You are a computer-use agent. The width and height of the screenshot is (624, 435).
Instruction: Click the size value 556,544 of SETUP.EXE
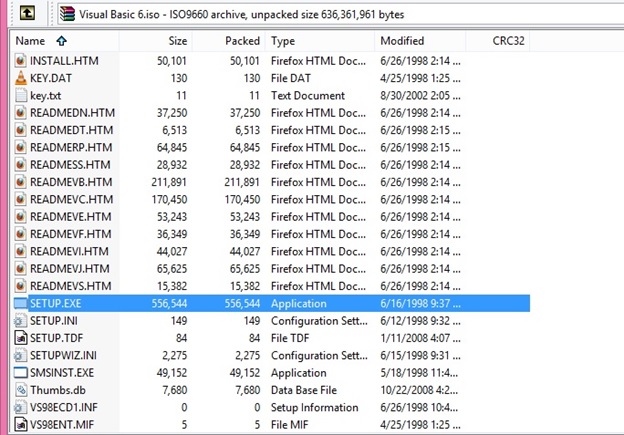click(x=169, y=303)
